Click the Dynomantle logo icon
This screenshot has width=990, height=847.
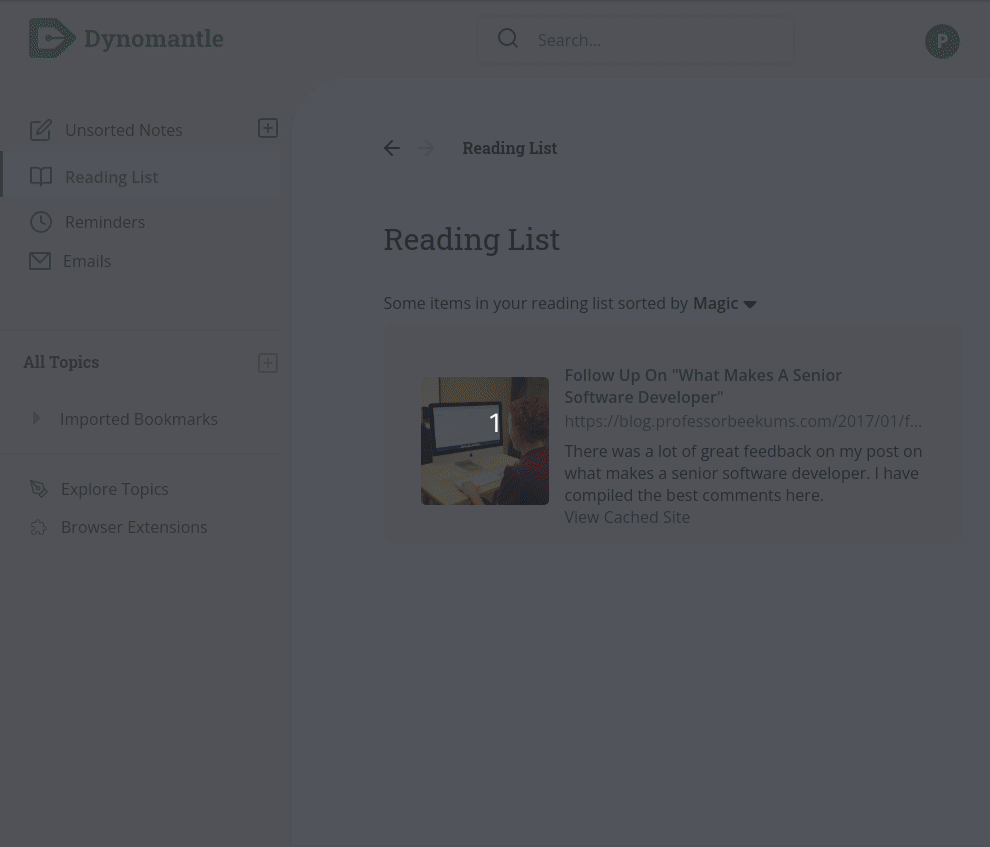pyautogui.click(x=52, y=38)
